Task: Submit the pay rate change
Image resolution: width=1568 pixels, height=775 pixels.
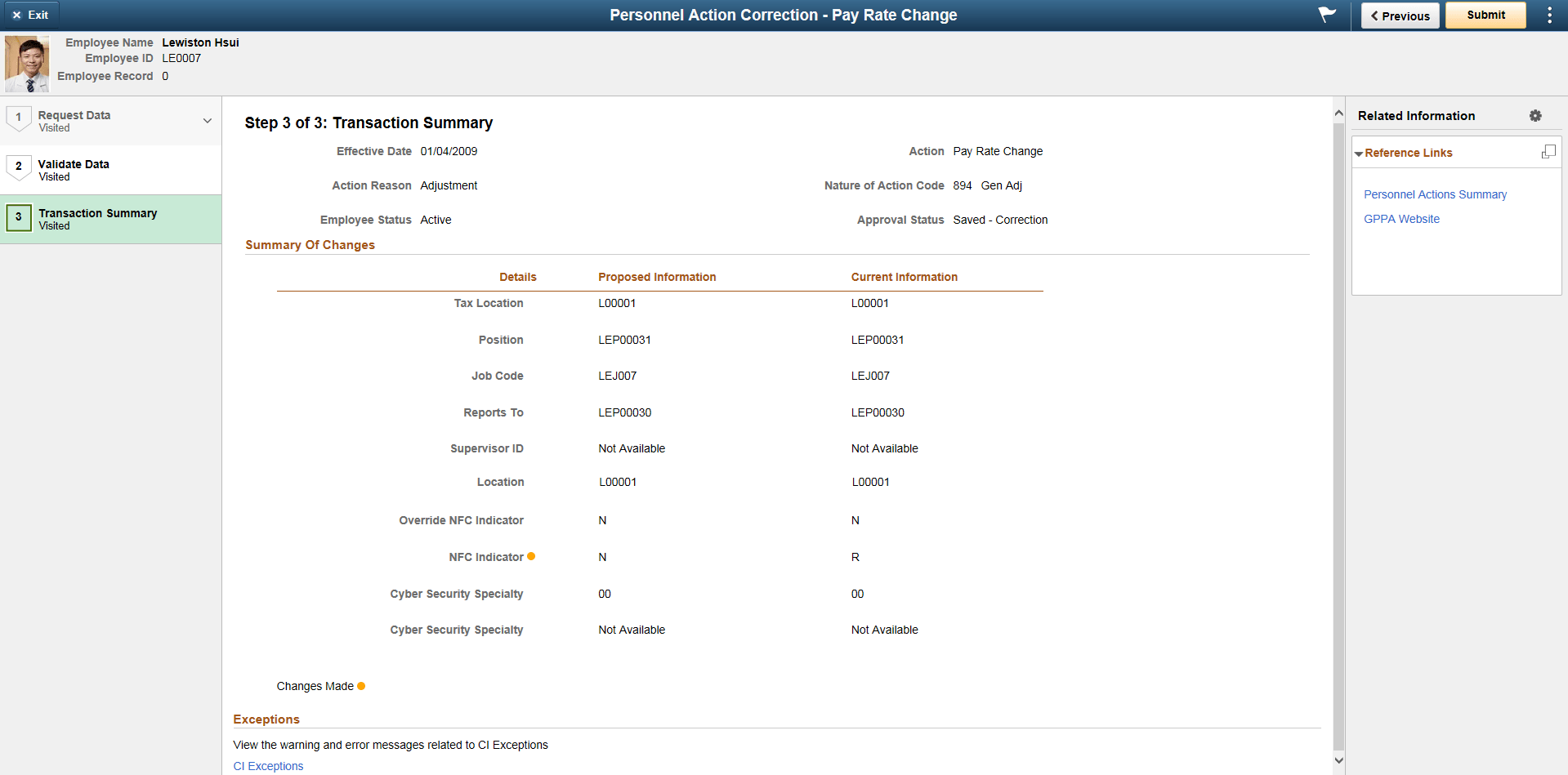Action: pos(1485,15)
